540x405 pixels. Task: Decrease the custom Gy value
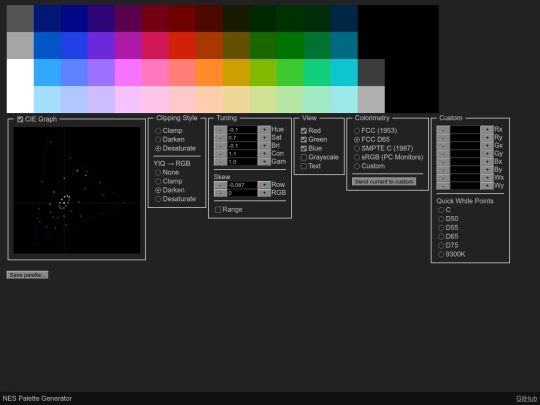click(x=443, y=154)
